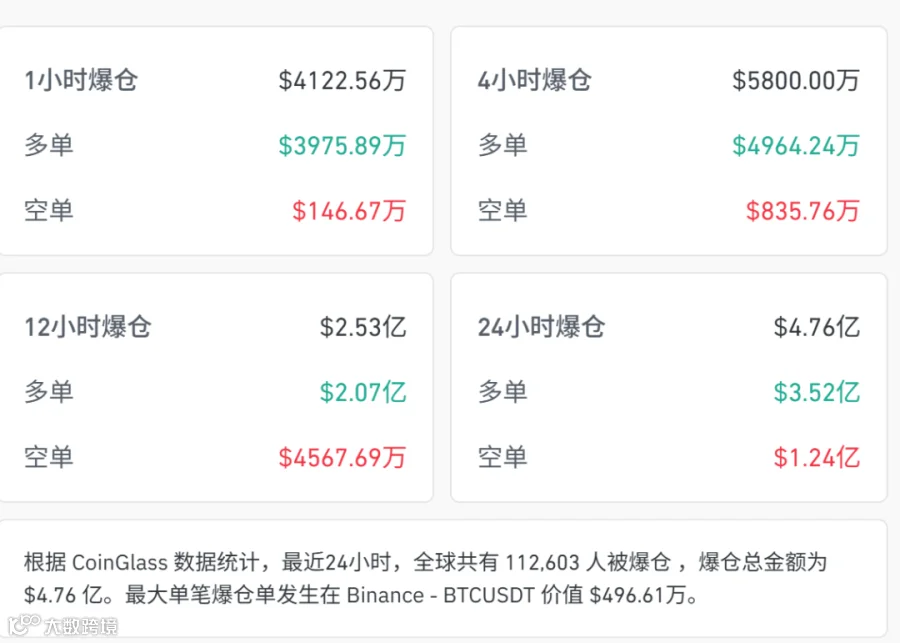
Task: Select the $4.76亿 24-hour total
Action: click(x=817, y=327)
